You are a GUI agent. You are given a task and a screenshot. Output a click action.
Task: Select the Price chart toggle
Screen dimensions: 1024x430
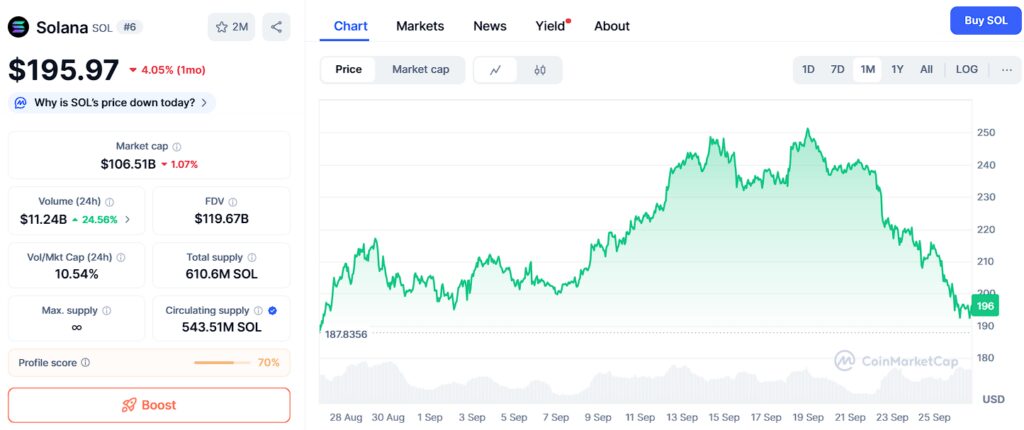click(349, 70)
